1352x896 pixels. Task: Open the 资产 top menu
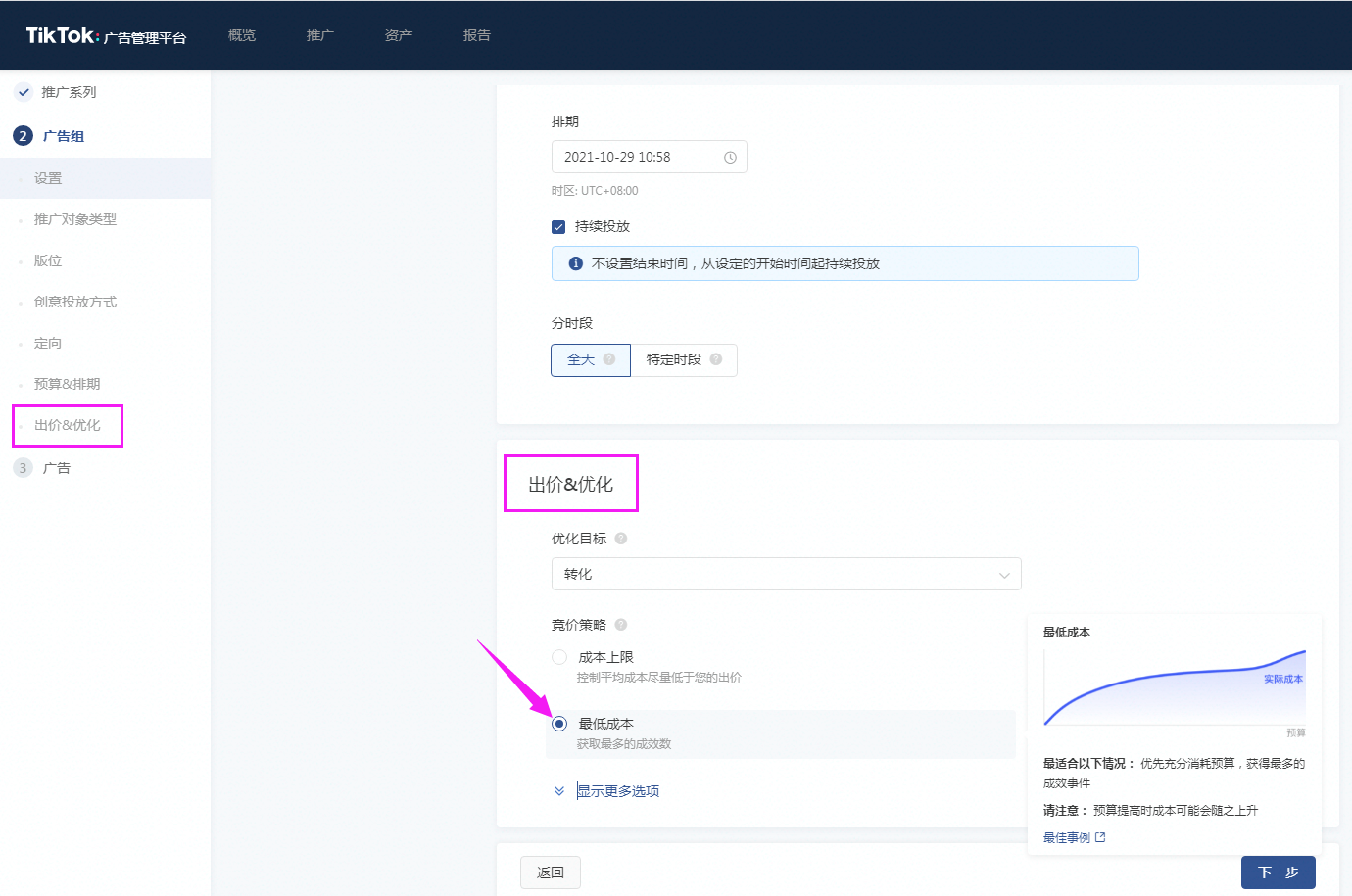(399, 35)
